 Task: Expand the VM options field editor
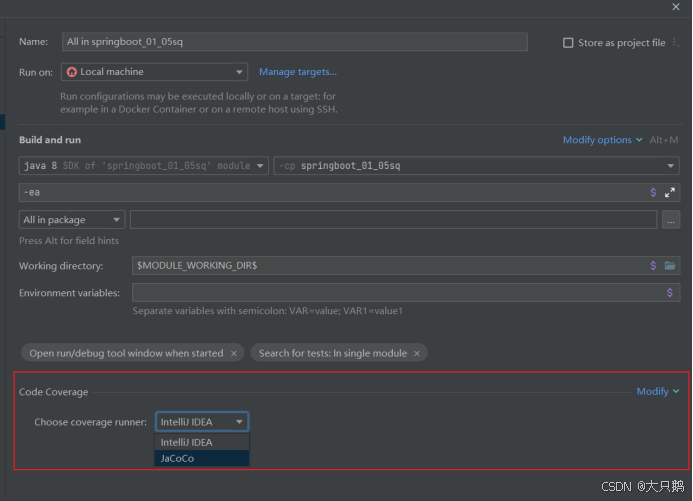click(x=670, y=193)
